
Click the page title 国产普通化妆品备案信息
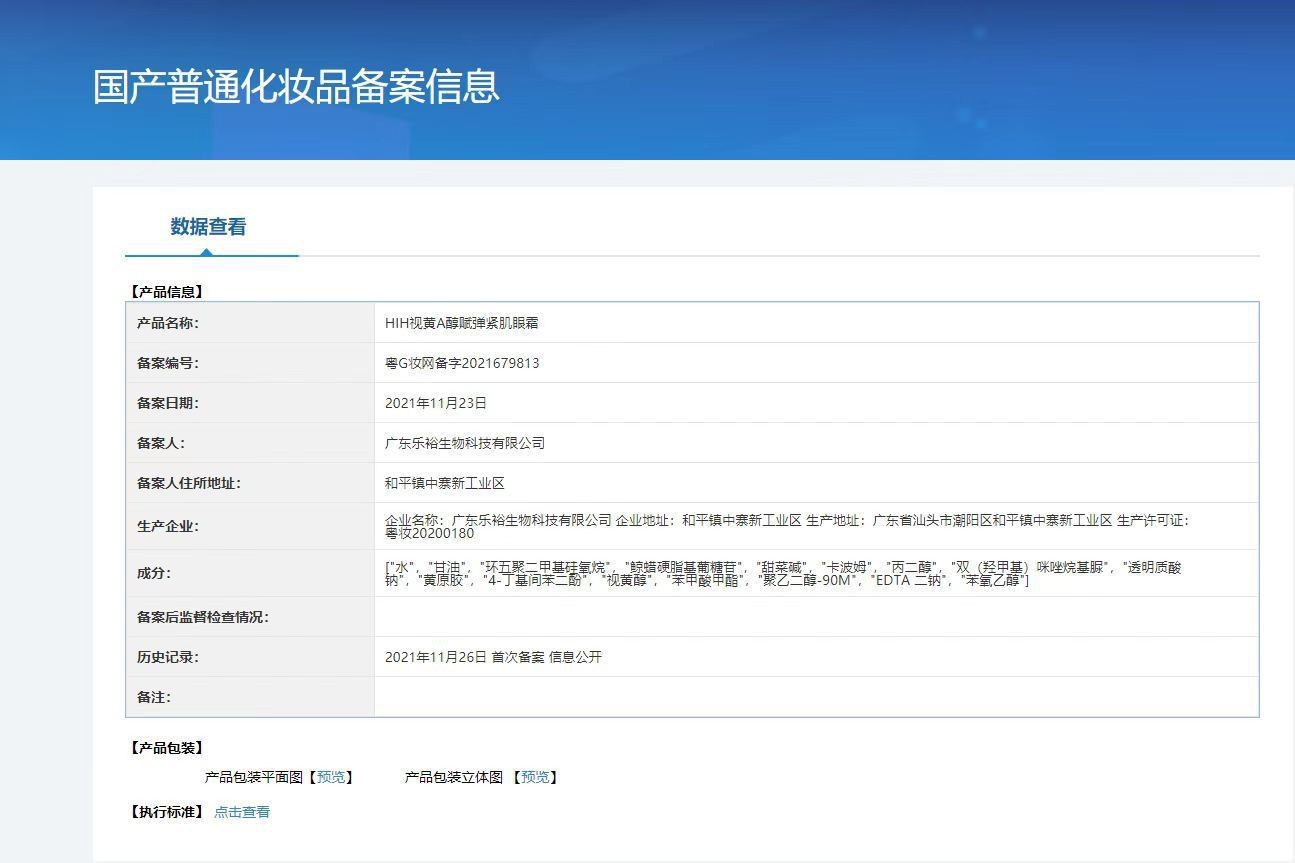296,87
